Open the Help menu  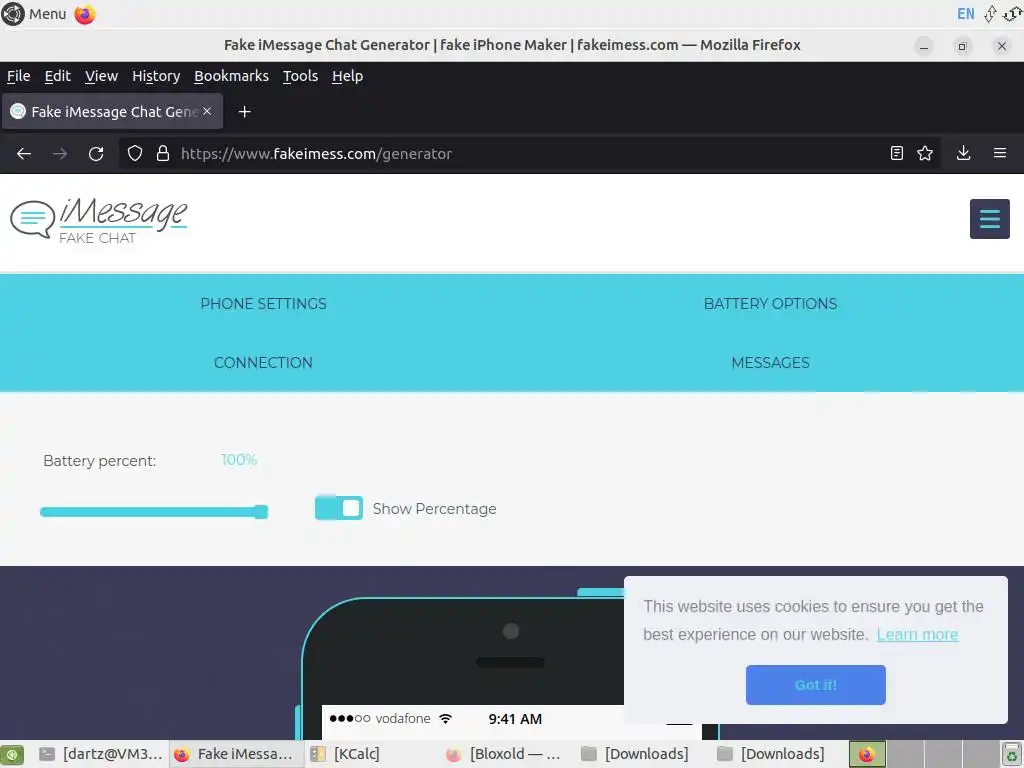pyautogui.click(x=347, y=76)
